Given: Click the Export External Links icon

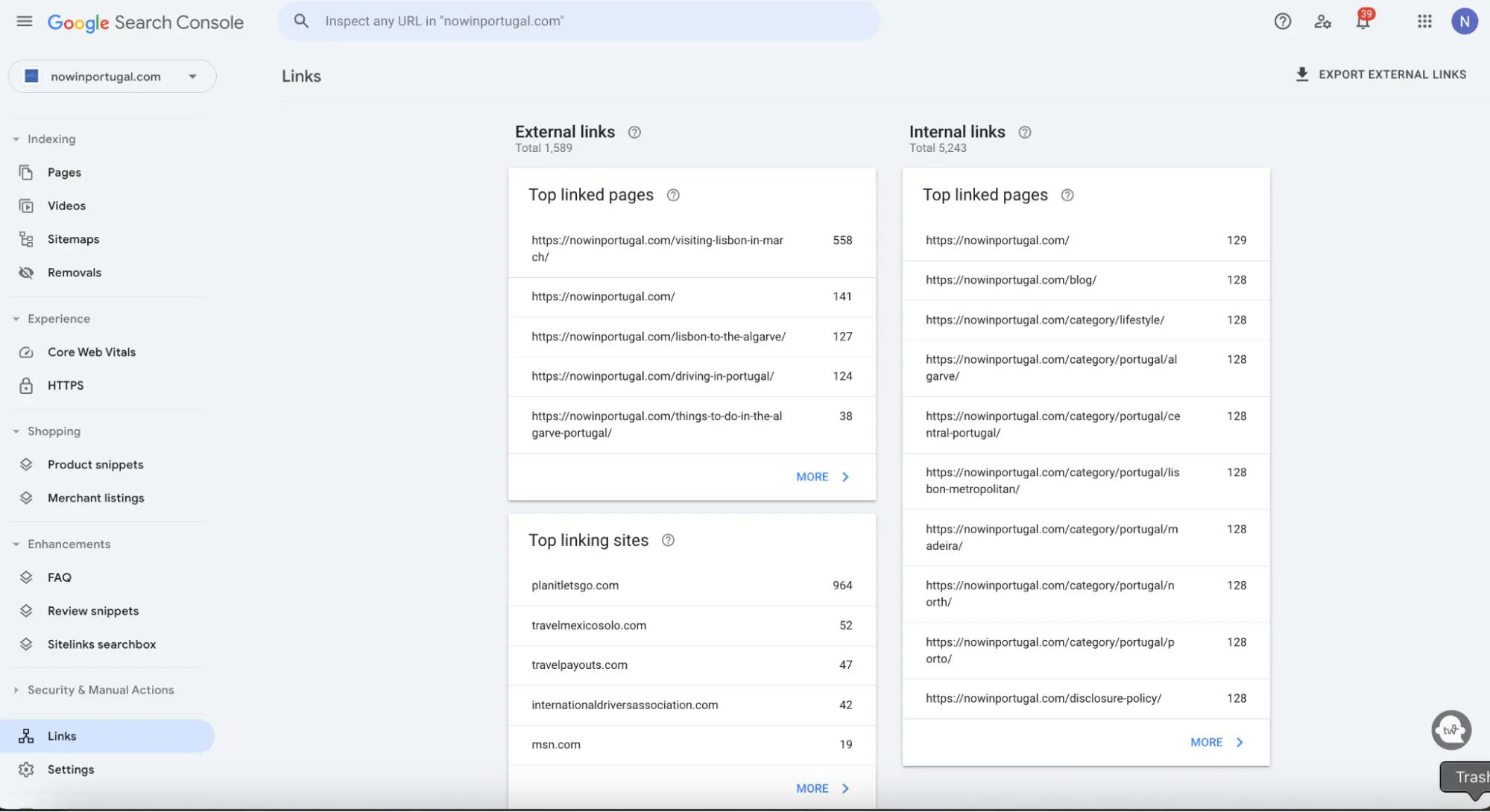Looking at the screenshot, I should click(1302, 75).
